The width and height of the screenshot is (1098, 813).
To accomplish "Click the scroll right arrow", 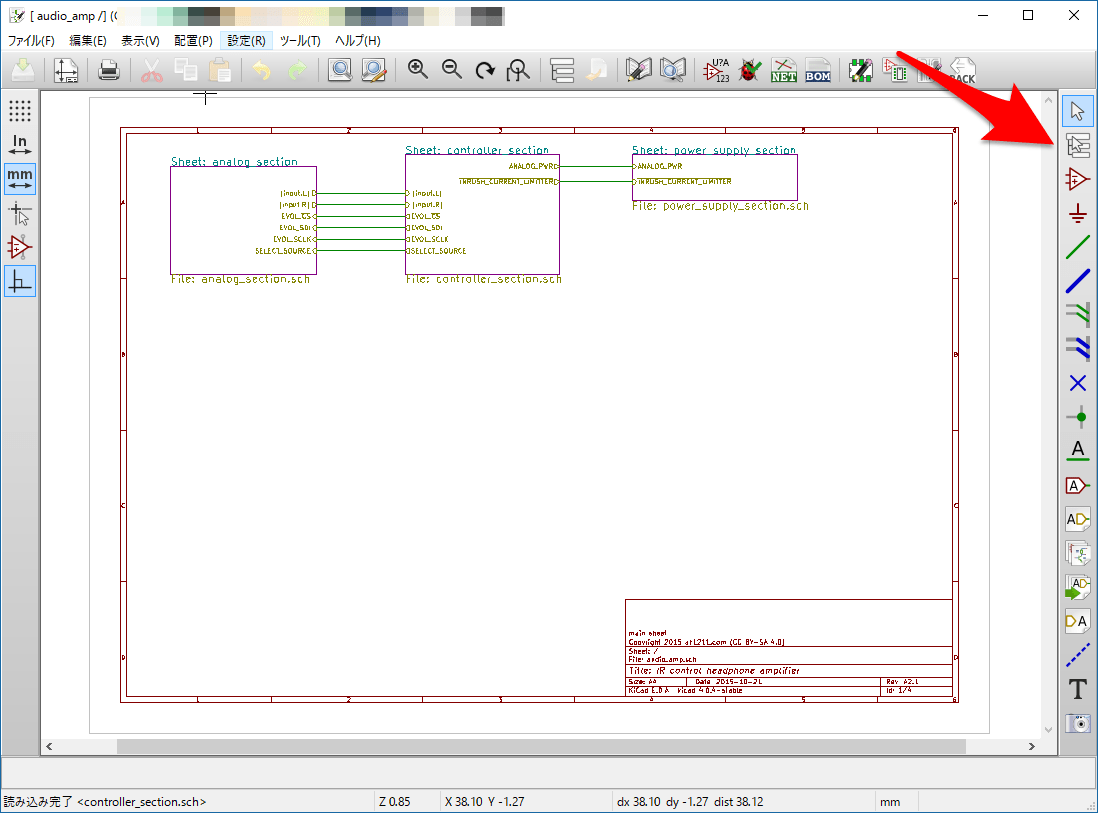I will point(1031,746).
